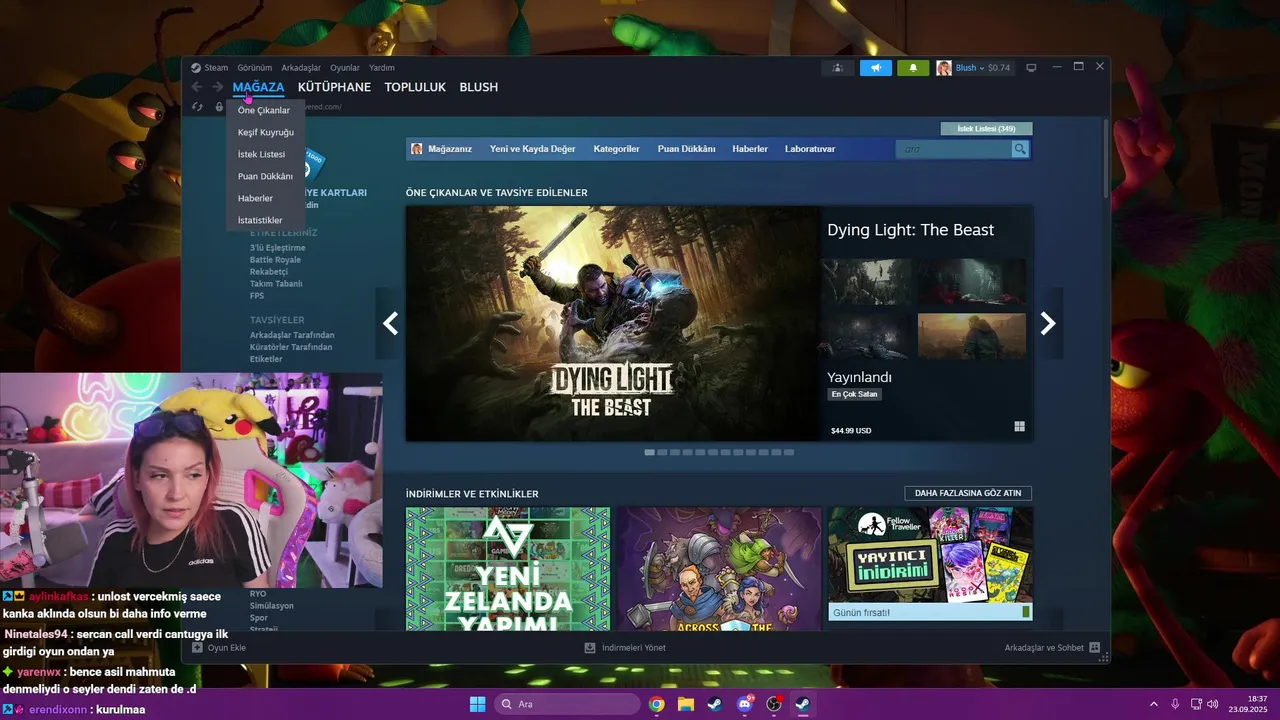
Task: Click the plus icon of Oyun Ekle
Action: pos(197,648)
